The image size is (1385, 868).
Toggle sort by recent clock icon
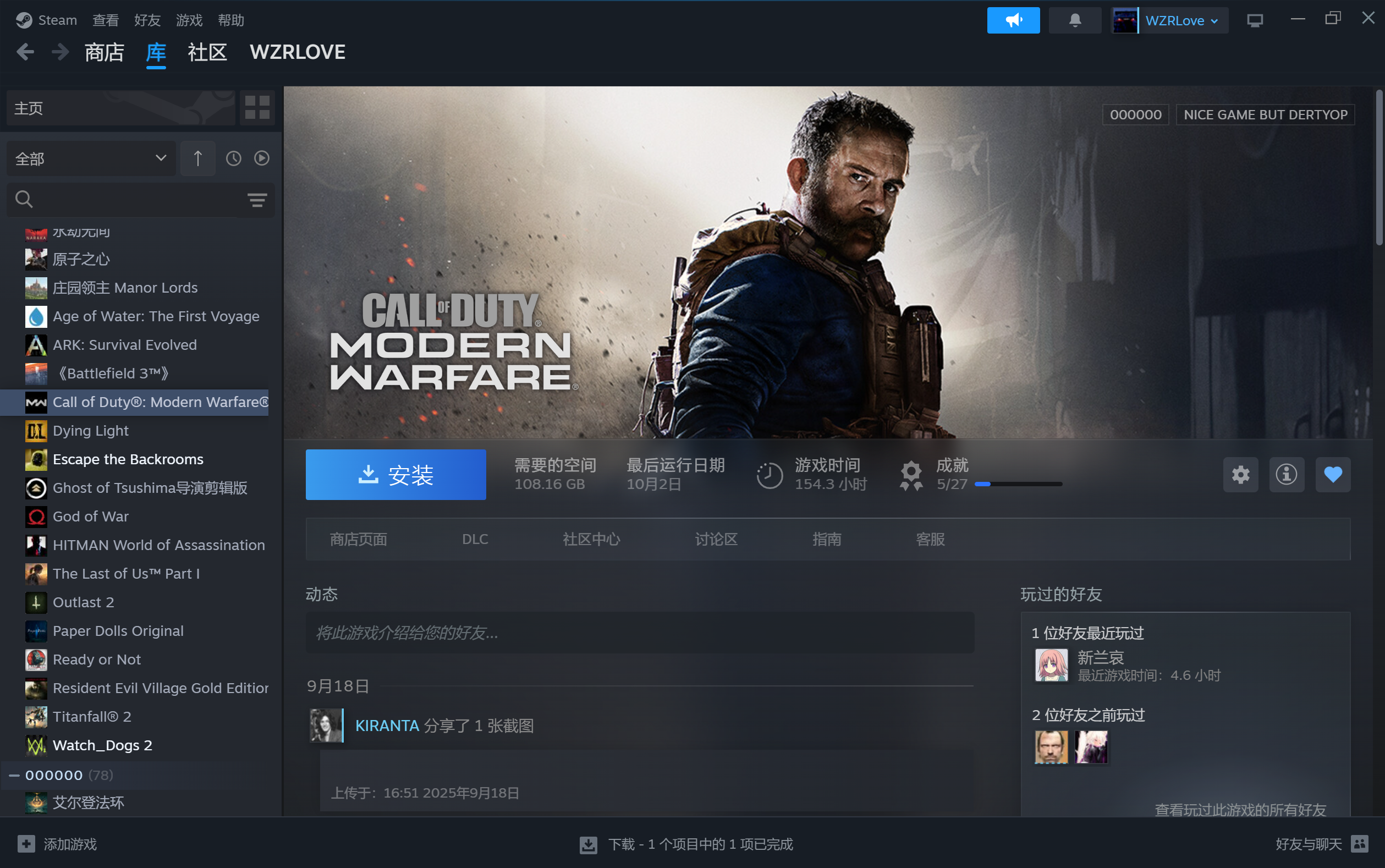pyautogui.click(x=233, y=158)
